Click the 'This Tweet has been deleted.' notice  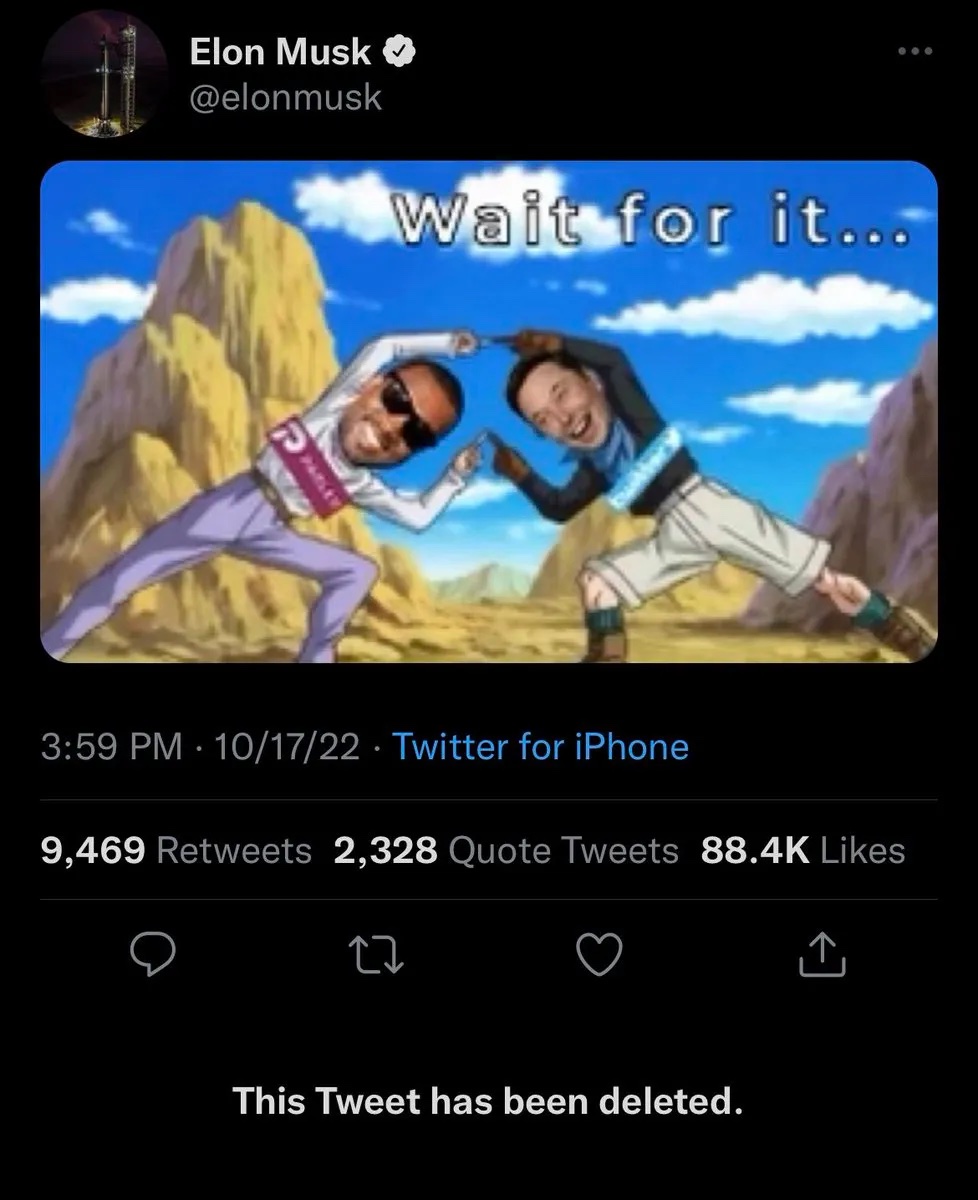[488, 1101]
